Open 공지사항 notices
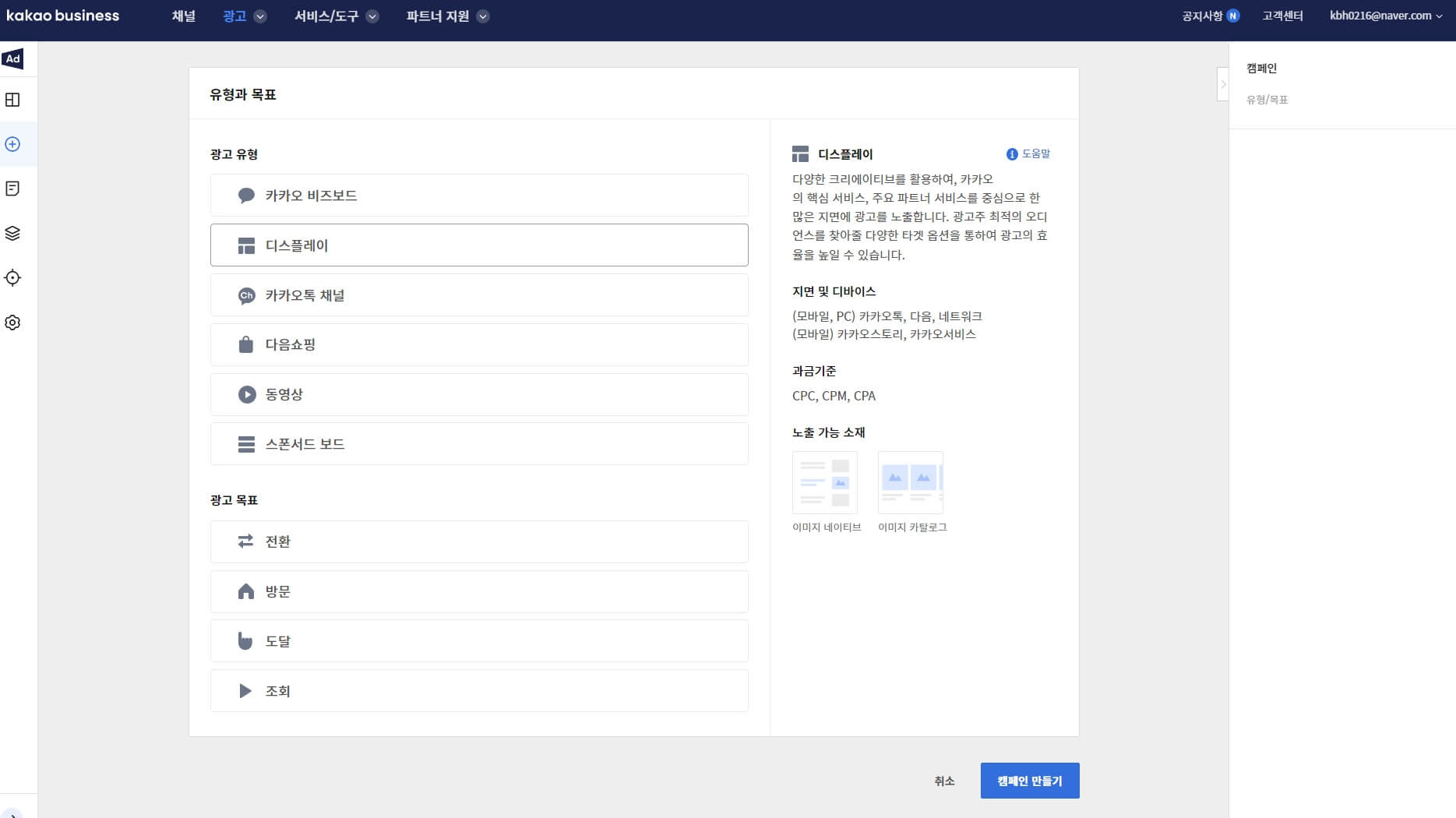Viewport: 1456px width, 818px height. click(1202, 16)
